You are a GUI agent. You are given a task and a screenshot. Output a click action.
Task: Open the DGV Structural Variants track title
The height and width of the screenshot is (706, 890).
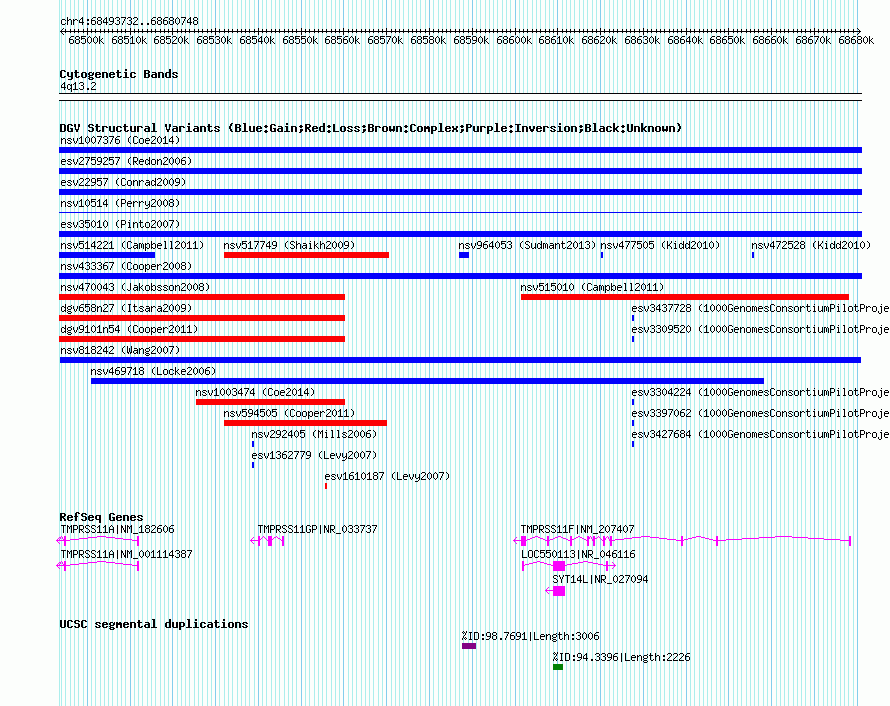pyautogui.click(x=371, y=128)
